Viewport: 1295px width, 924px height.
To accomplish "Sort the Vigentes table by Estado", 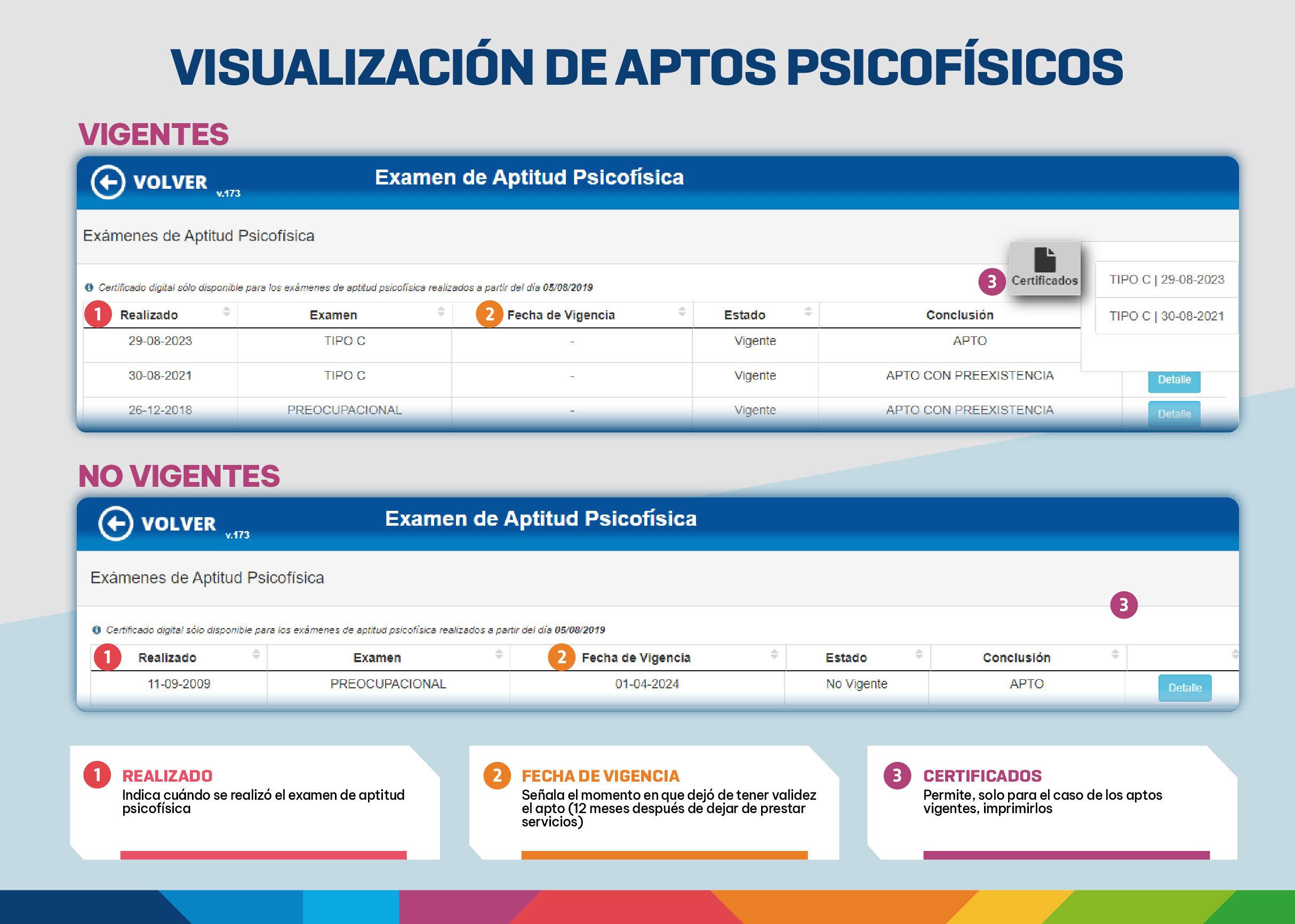I will 808,312.
